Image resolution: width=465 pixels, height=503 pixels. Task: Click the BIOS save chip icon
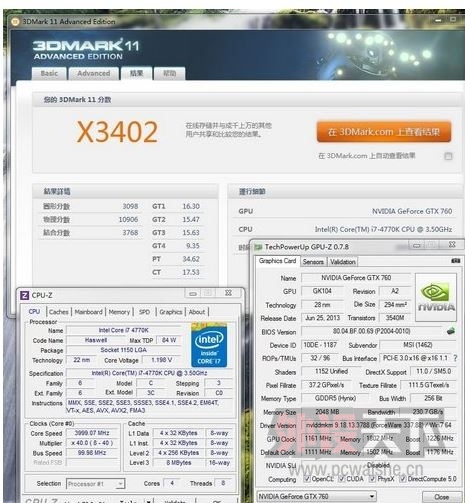[451, 331]
